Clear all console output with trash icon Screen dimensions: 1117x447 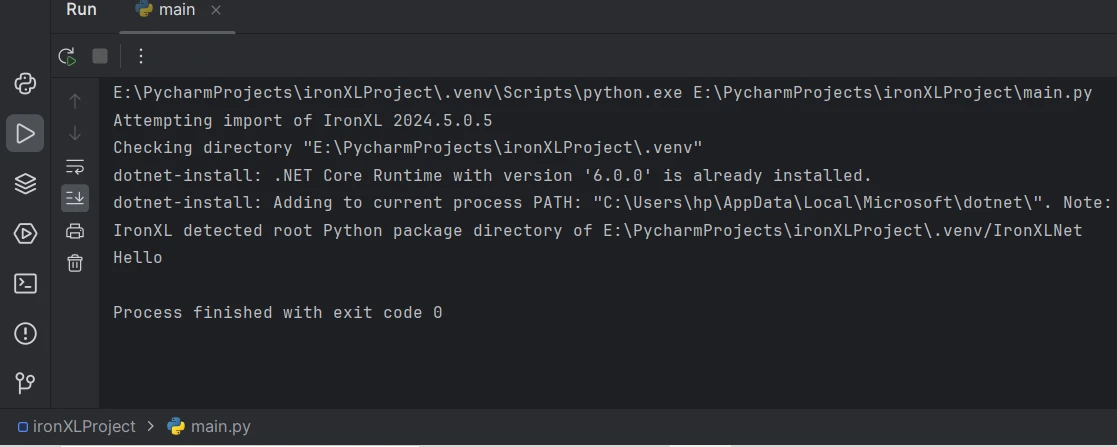[x=75, y=263]
